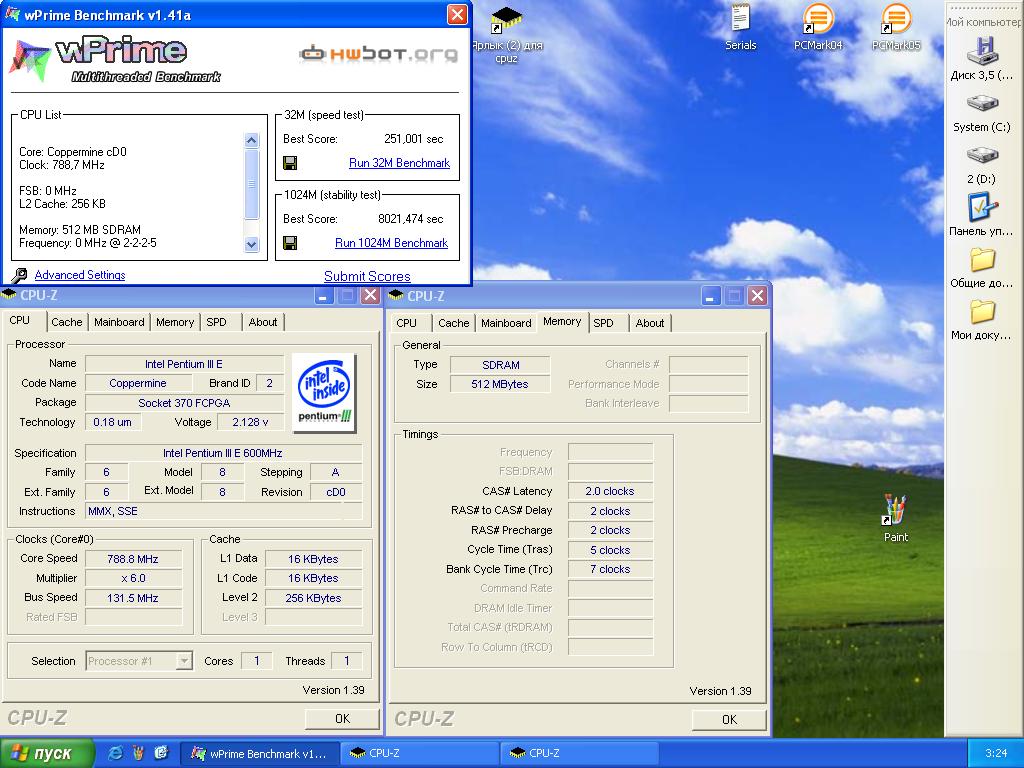Click the taskbar clock showing 3:24
The height and width of the screenshot is (768, 1024).
coord(996,753)
